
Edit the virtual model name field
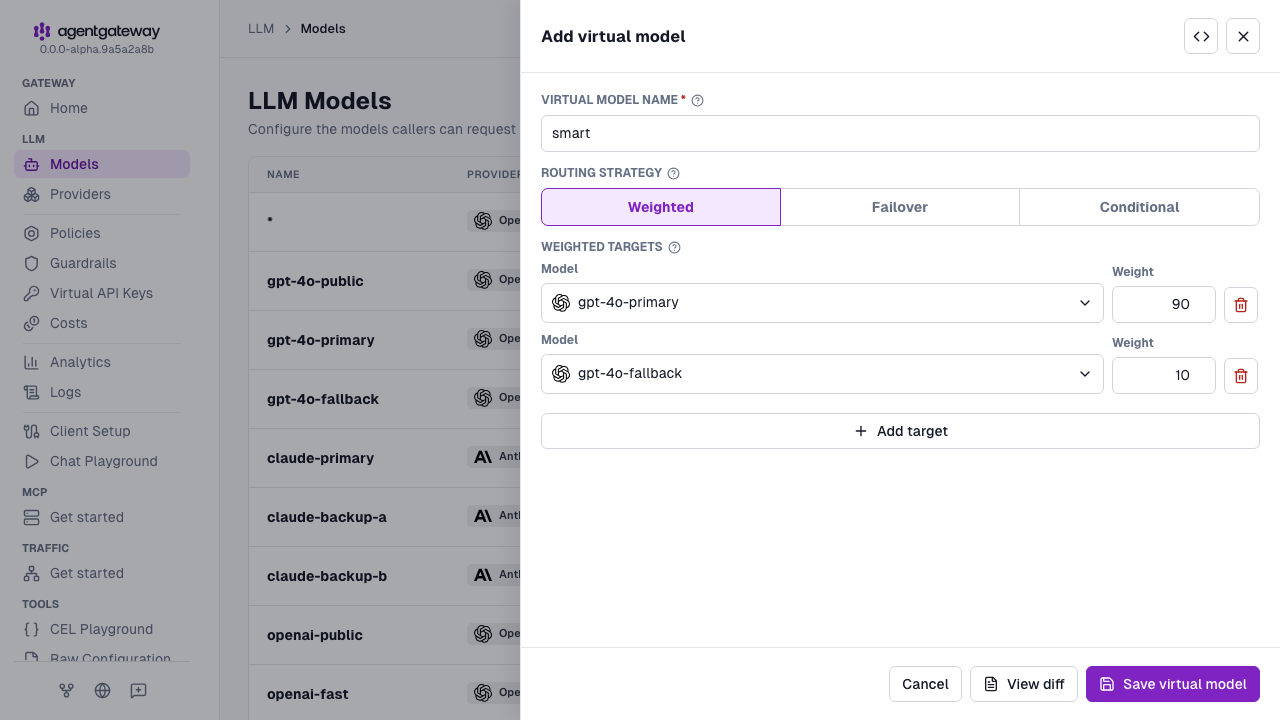(900, 133)
